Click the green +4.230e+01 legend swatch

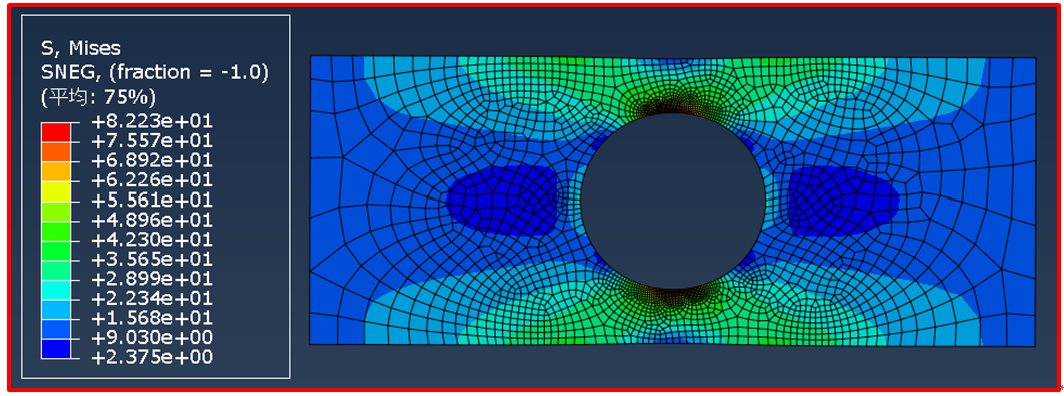pos(56,250)
